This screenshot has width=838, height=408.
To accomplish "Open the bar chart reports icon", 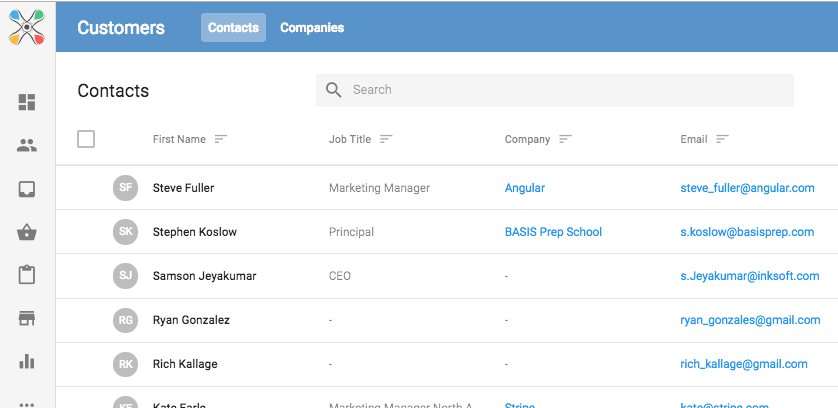I will click(x=27, y=361).
